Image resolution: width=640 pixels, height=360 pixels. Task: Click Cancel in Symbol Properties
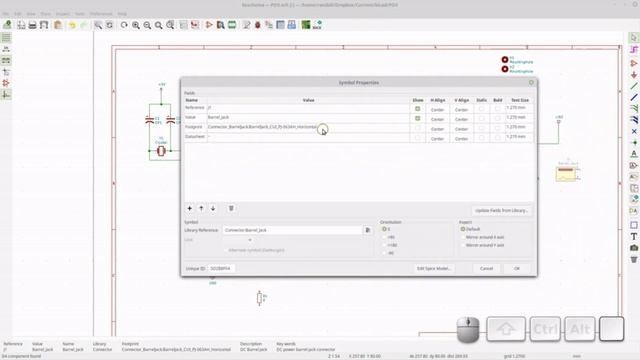[486, 269]
